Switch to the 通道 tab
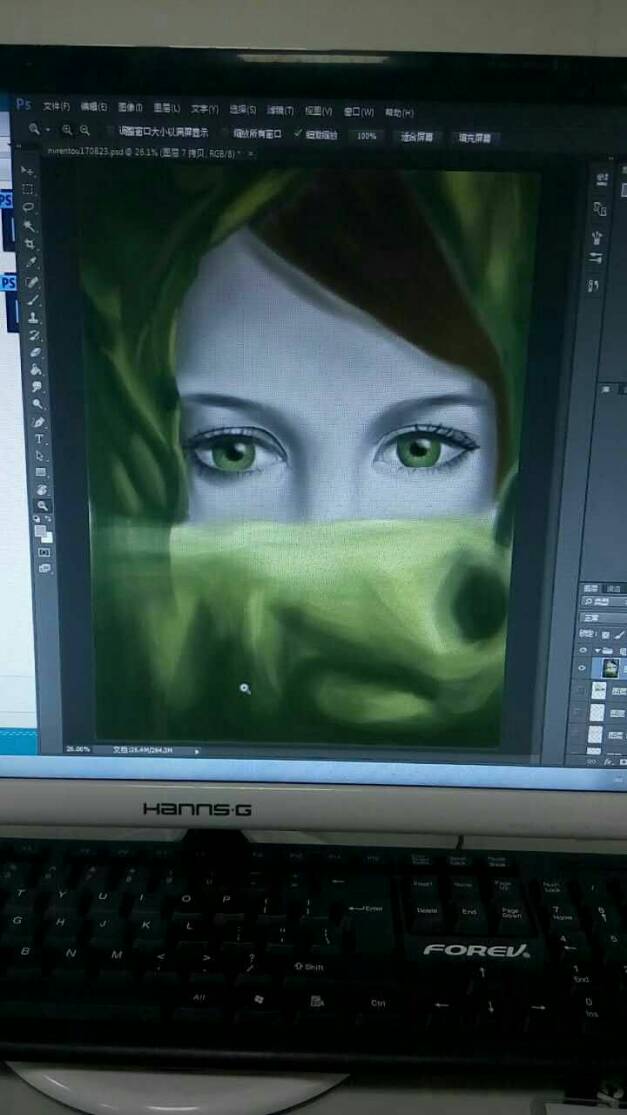The image size is (627, 1115). [x=613, y=588]
